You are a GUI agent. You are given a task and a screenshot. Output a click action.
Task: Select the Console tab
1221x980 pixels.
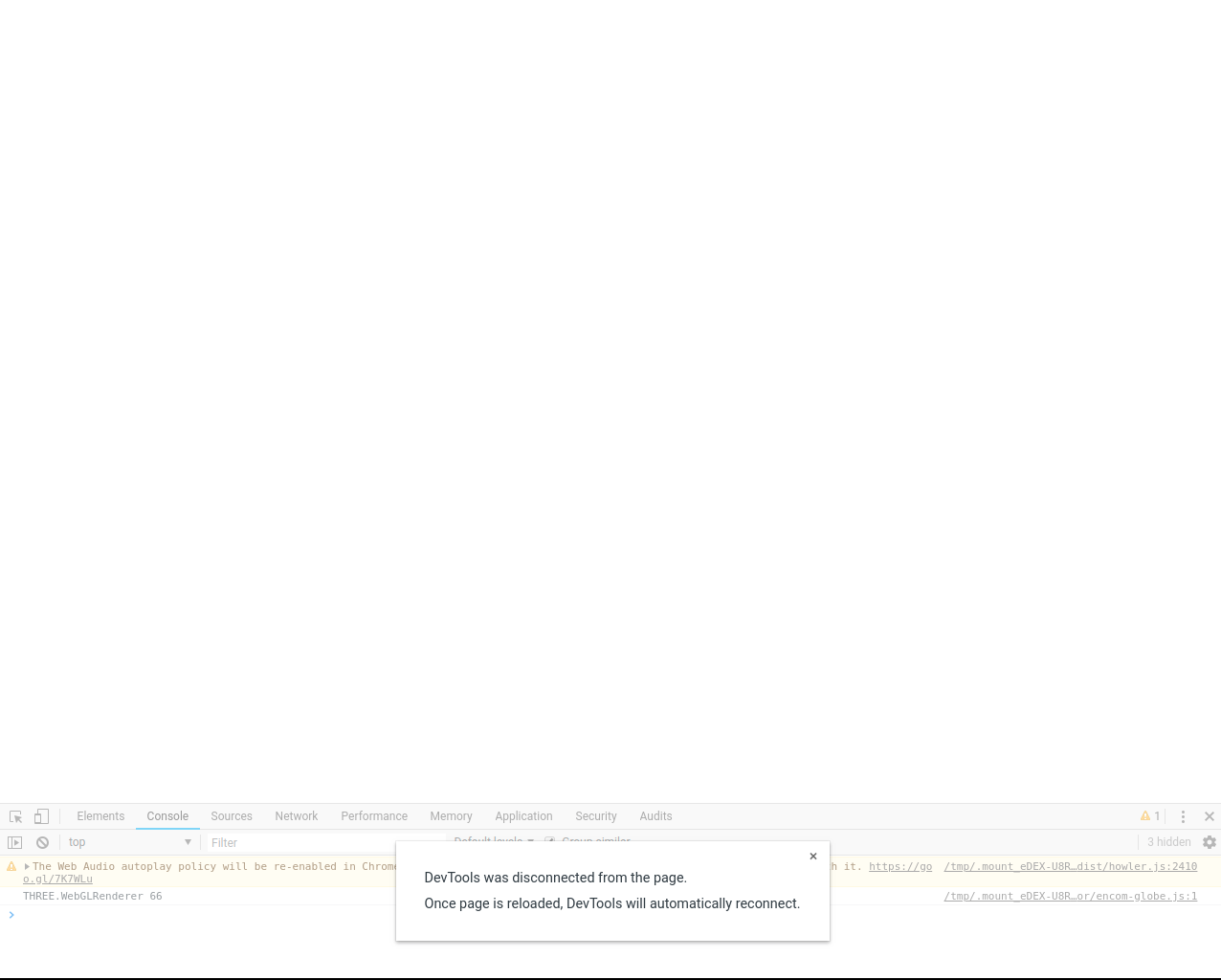[167, 816]
